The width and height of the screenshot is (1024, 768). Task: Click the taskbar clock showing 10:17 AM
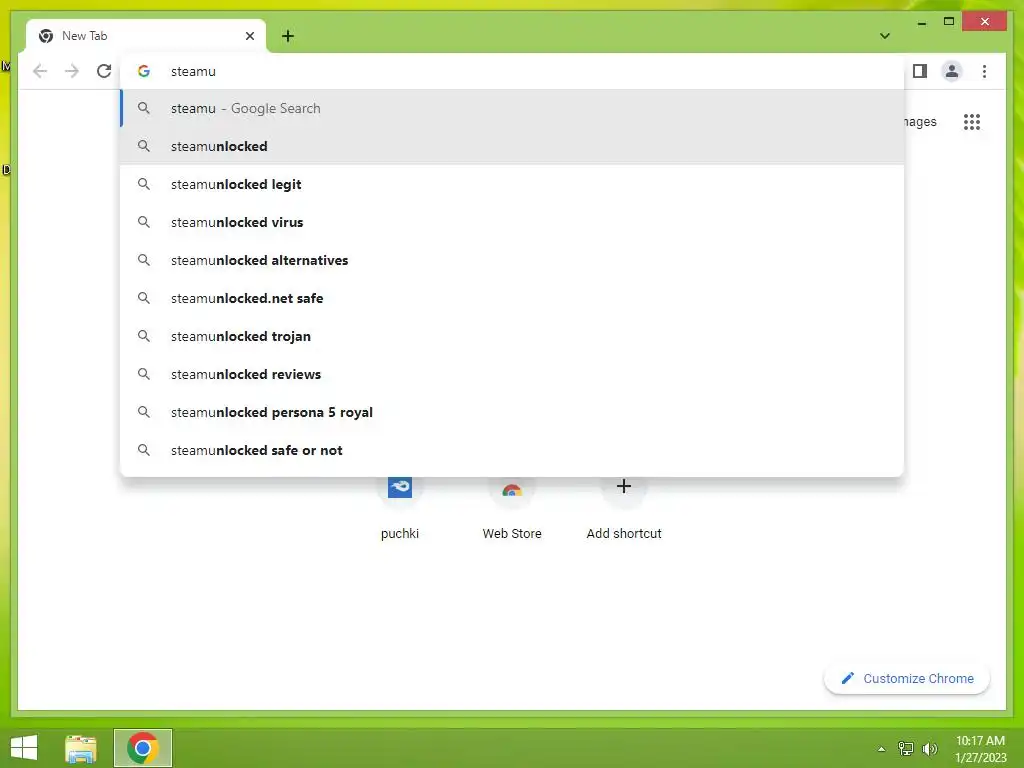point(980,748)
